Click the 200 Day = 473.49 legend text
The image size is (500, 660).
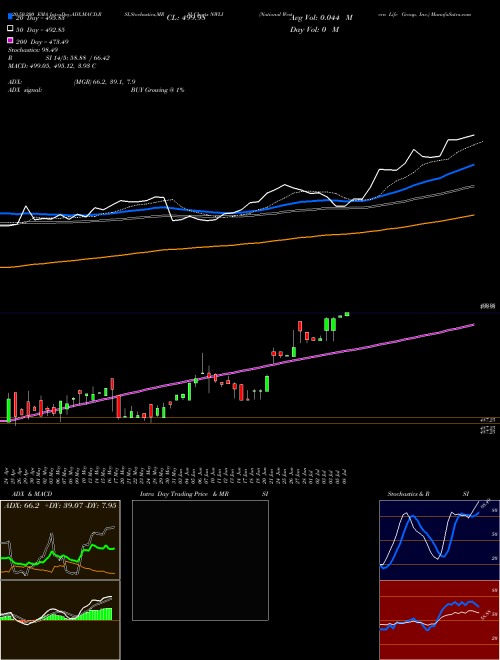tap(42, 41)
